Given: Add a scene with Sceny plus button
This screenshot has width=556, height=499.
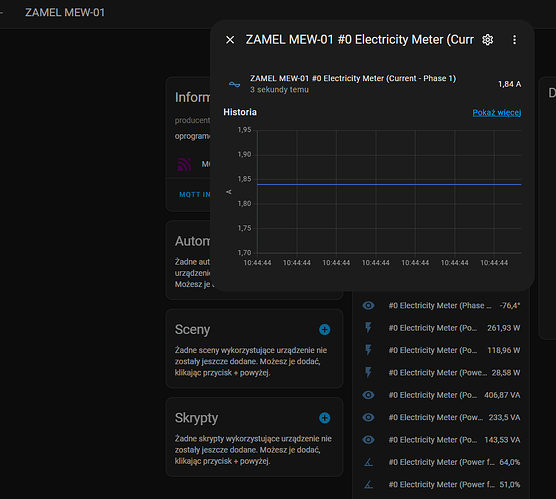Looking at the screenshot, I should tap(324, 329).
